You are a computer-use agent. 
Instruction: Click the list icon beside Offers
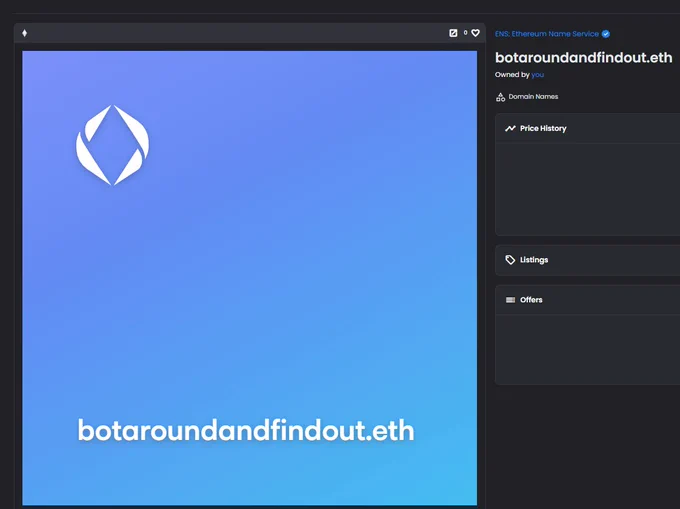pyautogui.click(x=510, y=300)
